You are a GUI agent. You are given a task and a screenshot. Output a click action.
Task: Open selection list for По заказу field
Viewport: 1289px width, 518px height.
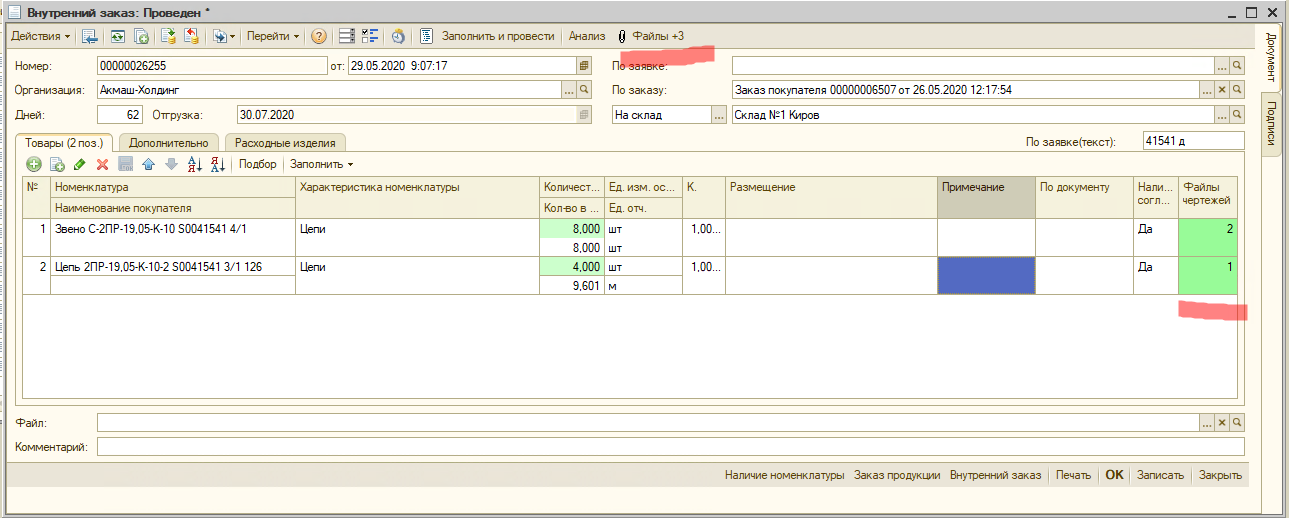point(1206,90)
